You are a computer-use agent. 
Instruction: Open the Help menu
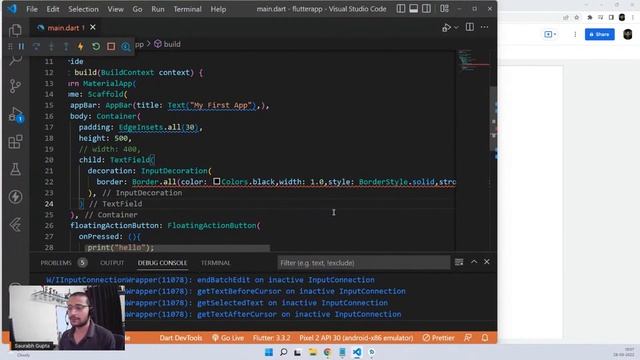[x=218, y=9]
